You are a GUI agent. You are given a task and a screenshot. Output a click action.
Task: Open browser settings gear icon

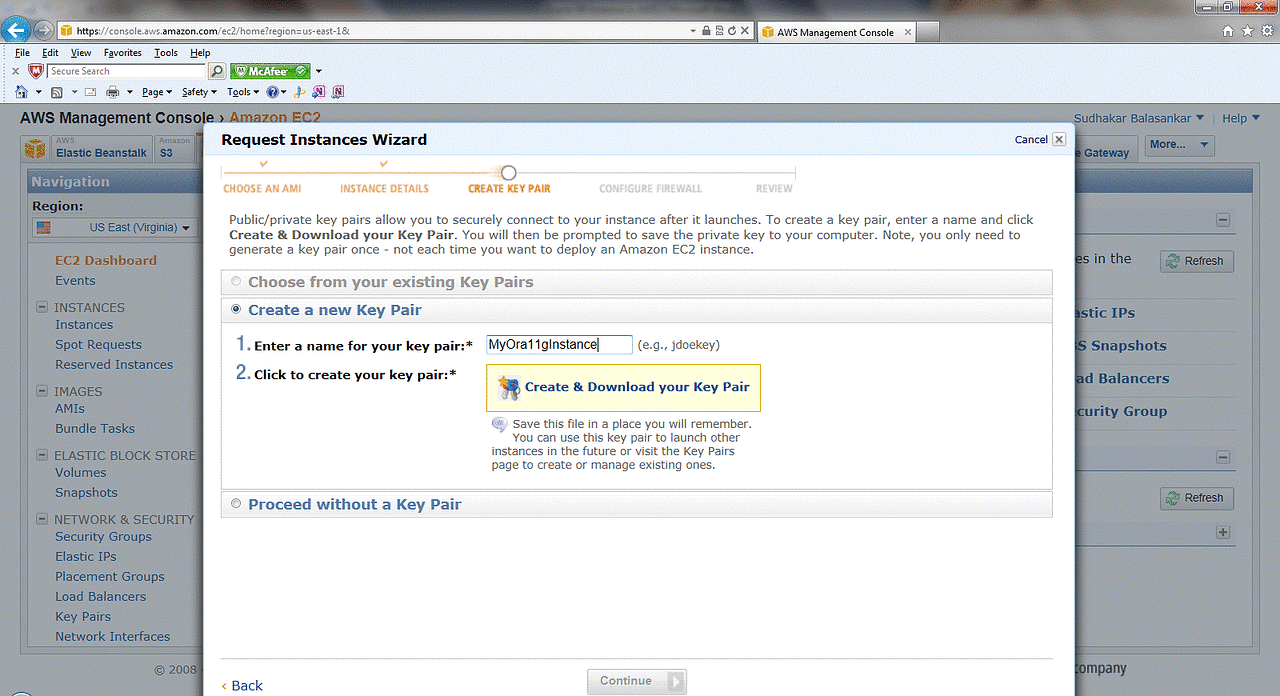(x=1267, y=31)
